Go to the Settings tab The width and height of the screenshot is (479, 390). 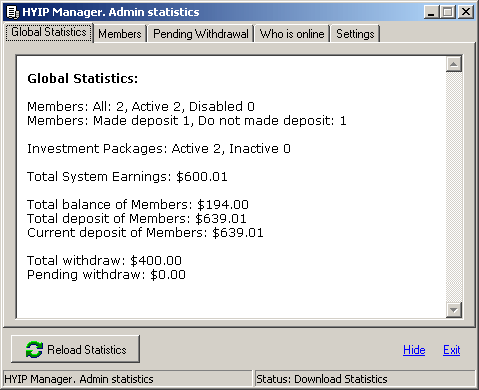[355, 34]
